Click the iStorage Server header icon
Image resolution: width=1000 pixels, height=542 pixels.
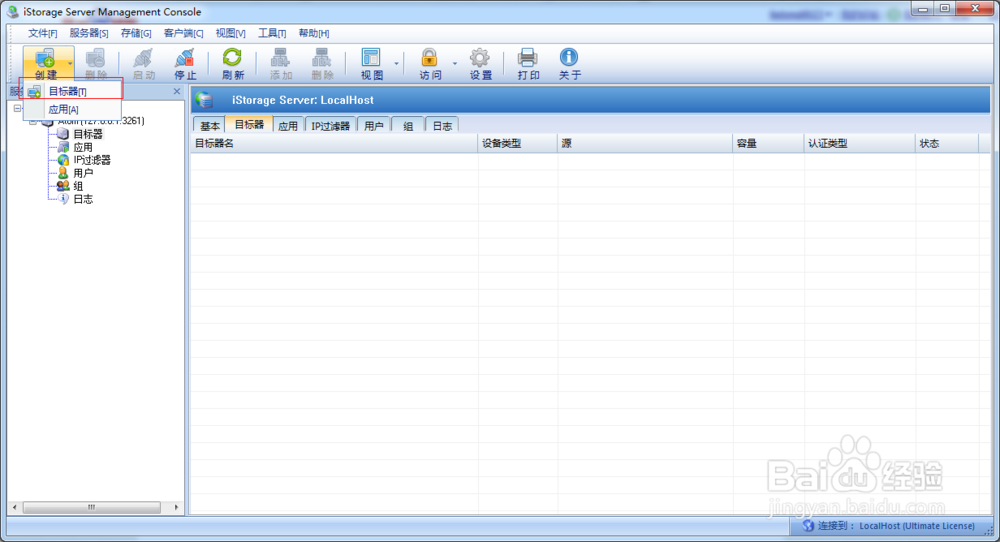(x=204, y=100)
